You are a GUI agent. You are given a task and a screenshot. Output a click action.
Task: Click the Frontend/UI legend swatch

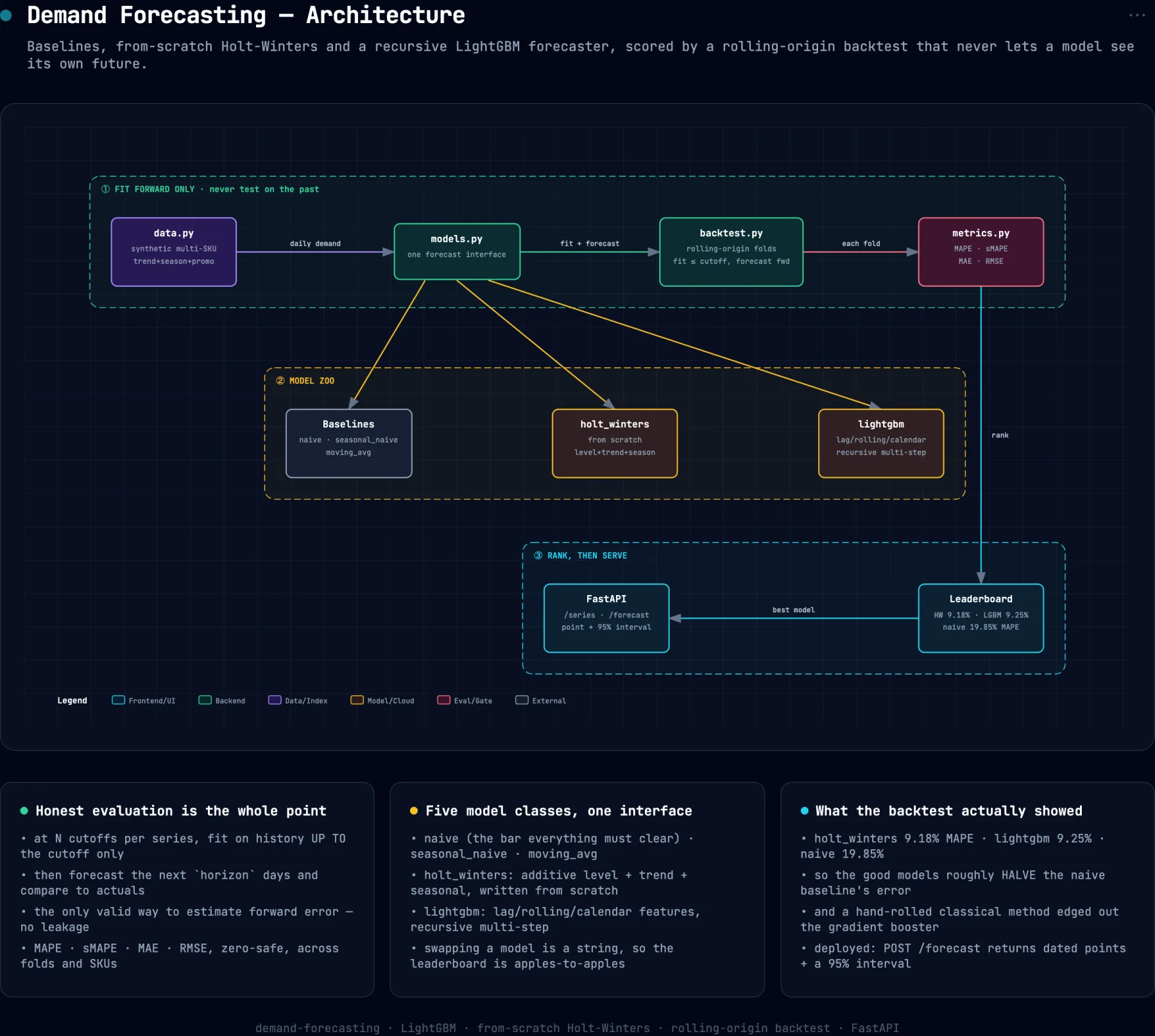click(118, 700)
